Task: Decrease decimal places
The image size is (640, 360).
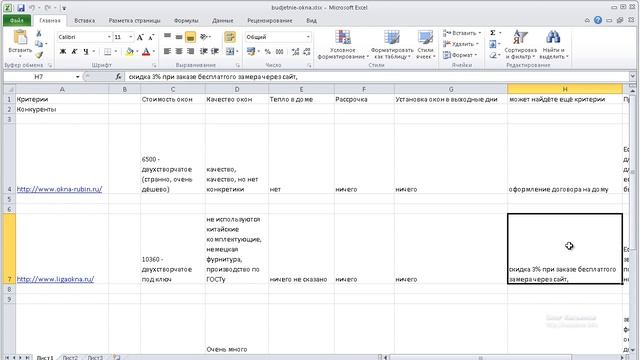Action: tap(307, 51)
